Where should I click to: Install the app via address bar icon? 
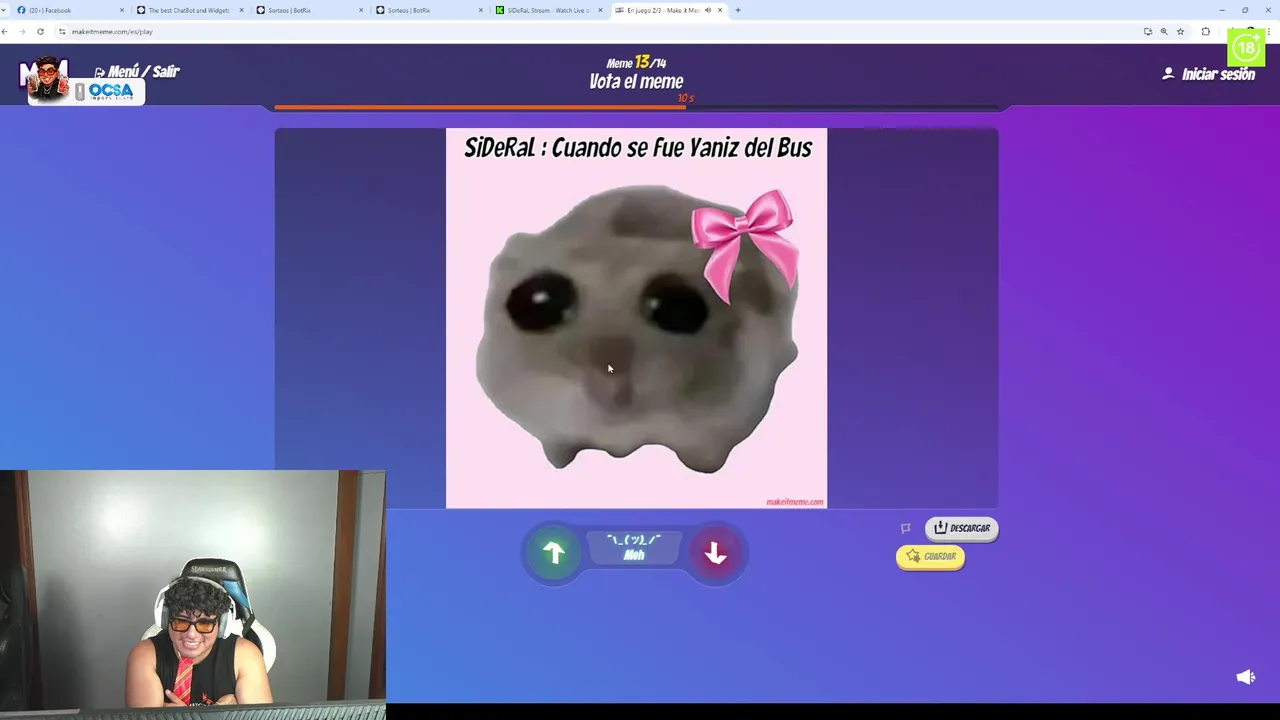pyautogui.click(x=1148, y=31)
